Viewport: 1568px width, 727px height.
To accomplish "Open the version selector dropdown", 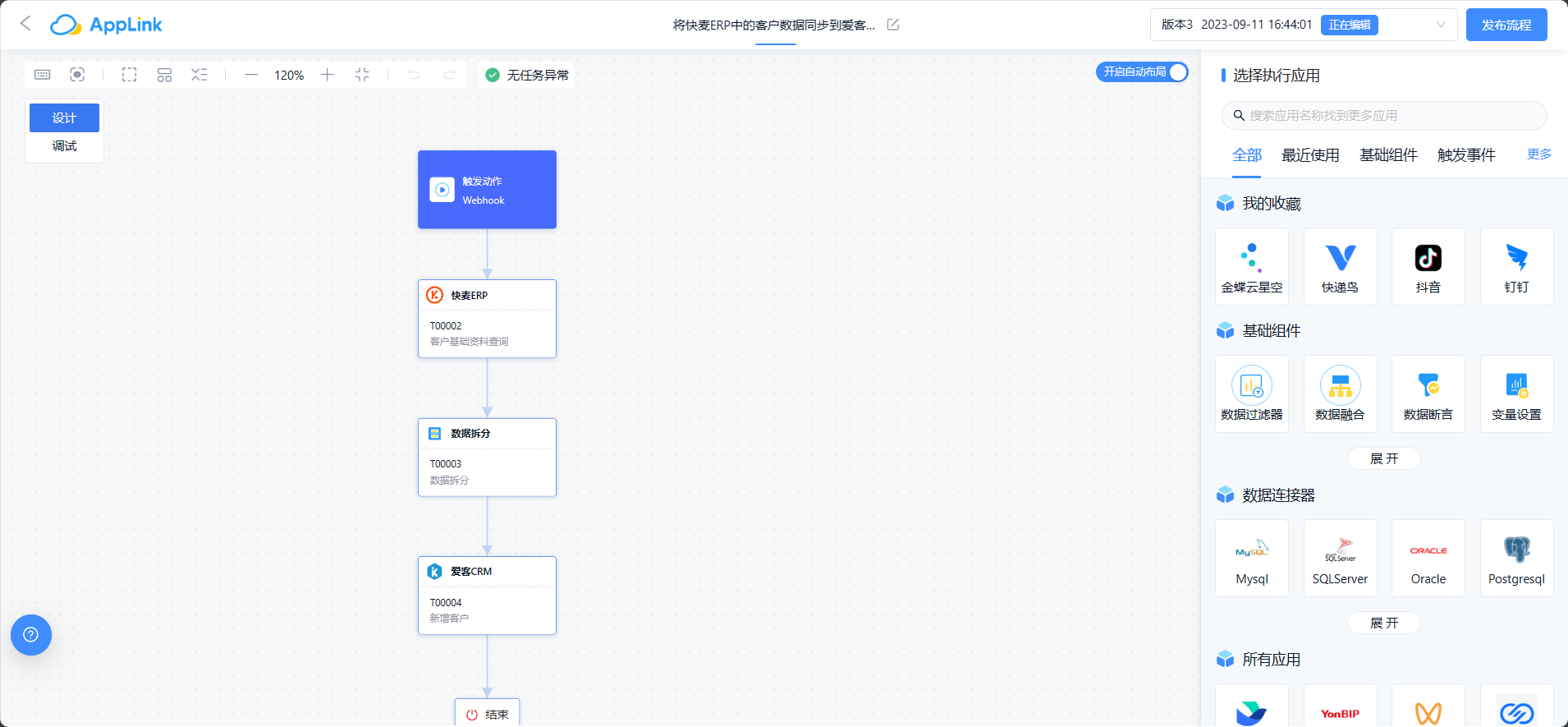I will coord(1304,25).
